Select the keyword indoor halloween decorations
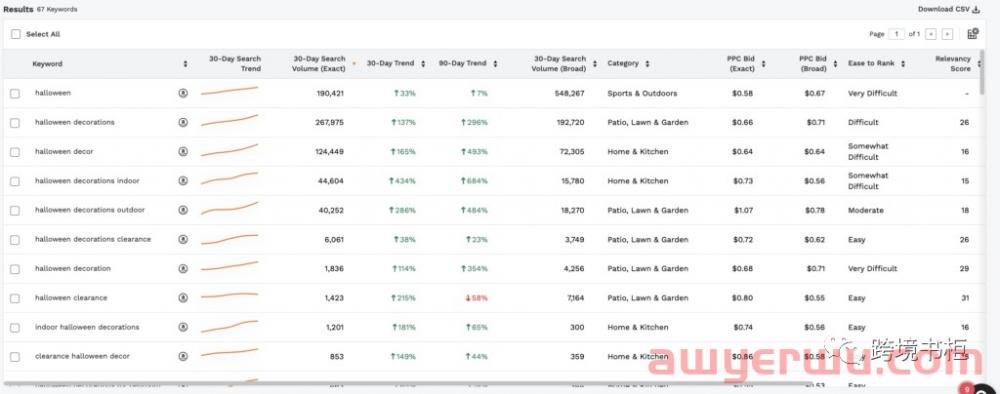 click(x=87, y=327)
